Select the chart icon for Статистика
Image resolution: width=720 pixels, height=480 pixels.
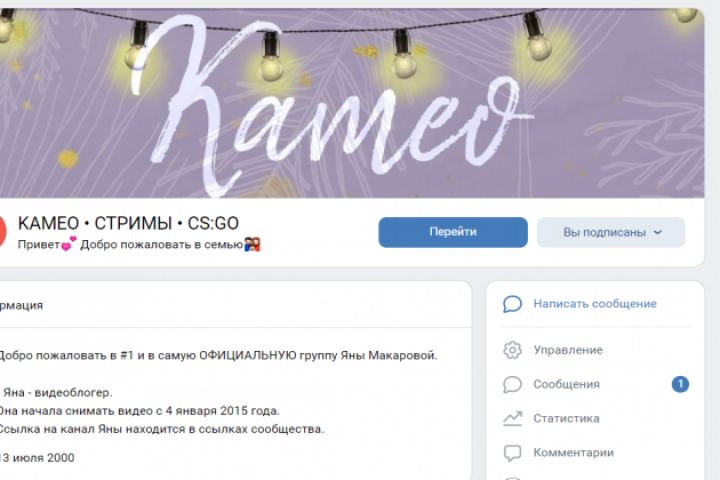point(512,418)
